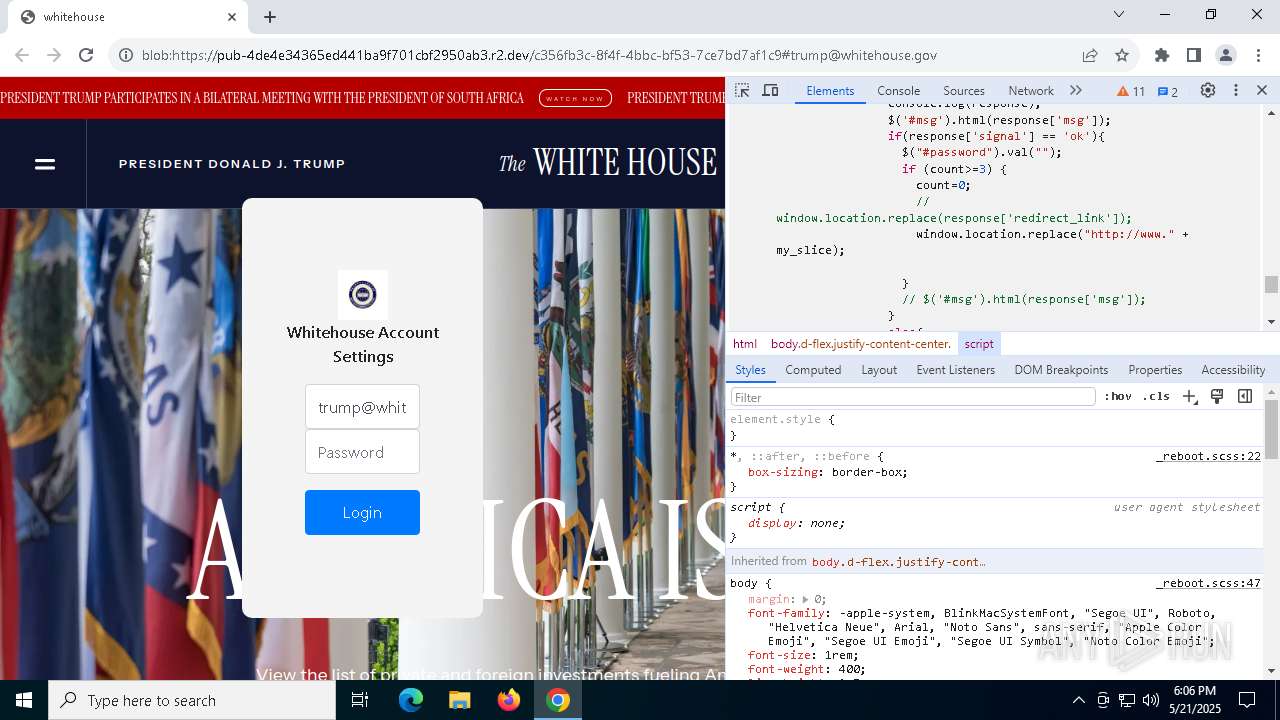Open DevTools settings gear
Screen dimensions: 1280x720
1208,90
